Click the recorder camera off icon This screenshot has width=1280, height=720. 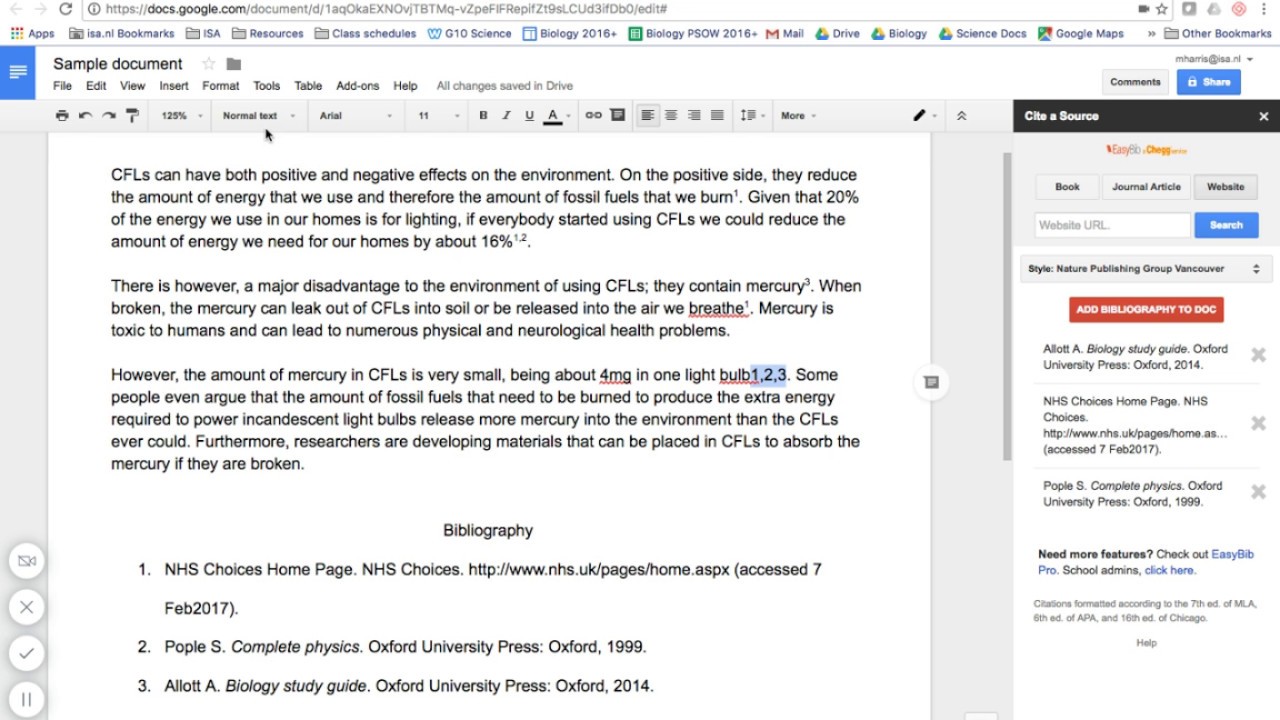[27, 561]
